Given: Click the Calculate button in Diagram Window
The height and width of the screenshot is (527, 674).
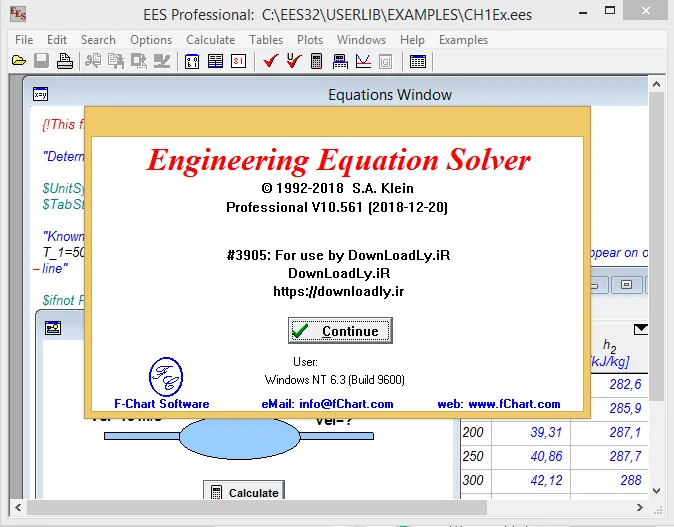Looking at the screenshot, I should pyautogui.click(x=244, y=492).
